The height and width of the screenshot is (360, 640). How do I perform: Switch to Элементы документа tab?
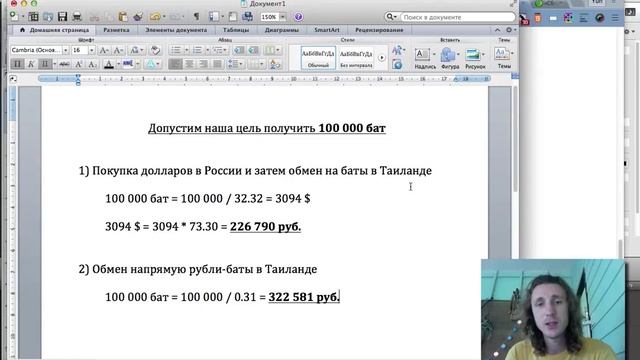176,30
